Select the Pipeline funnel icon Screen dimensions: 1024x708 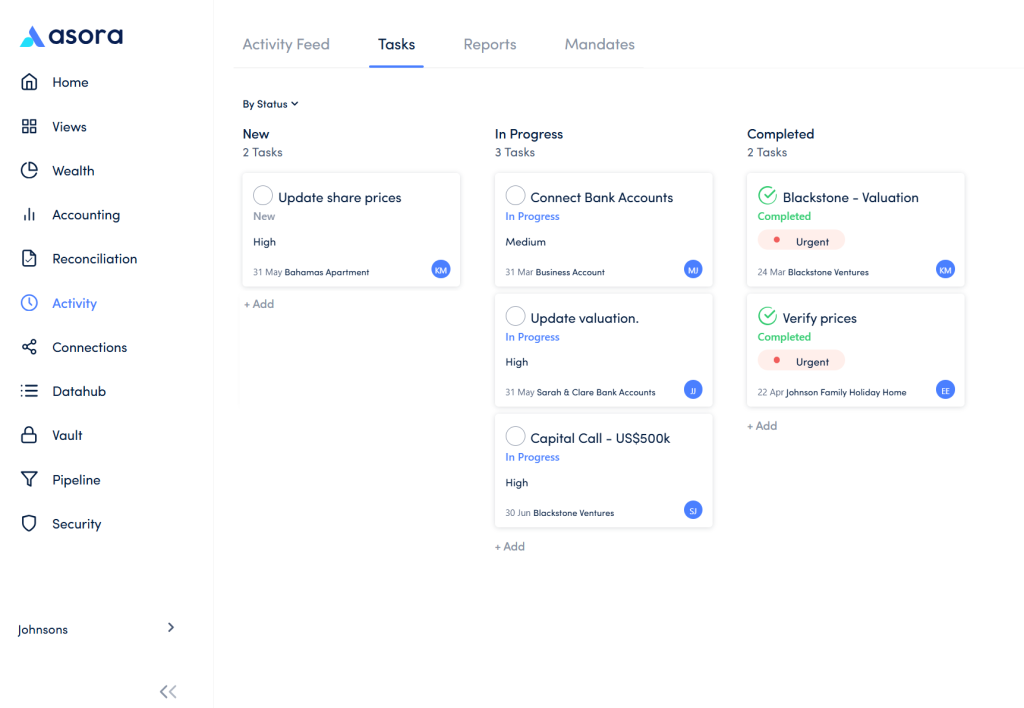pyautogui.click(x=29, y=480)
